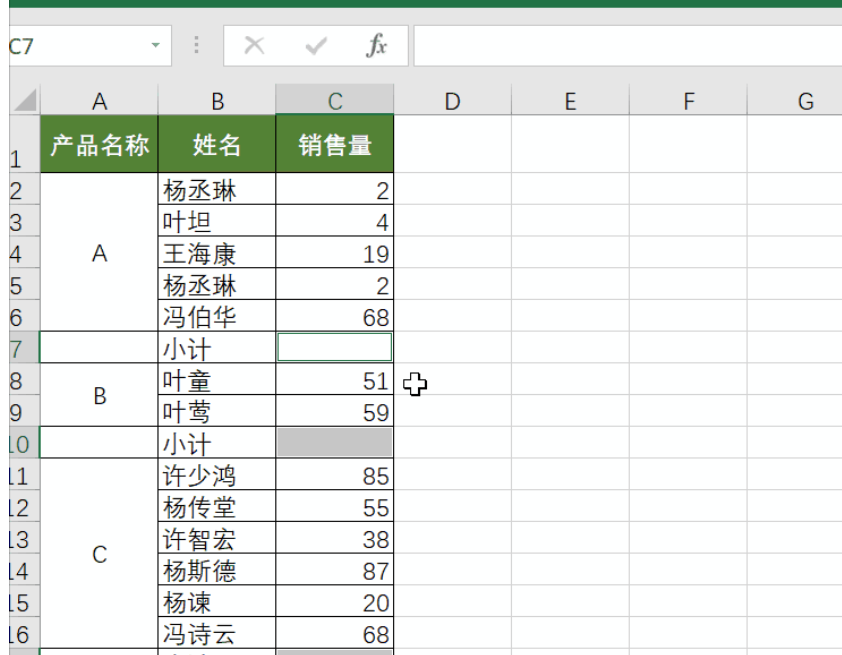
Task: Click sales value 59 cell
Action: tap(335, 411)
